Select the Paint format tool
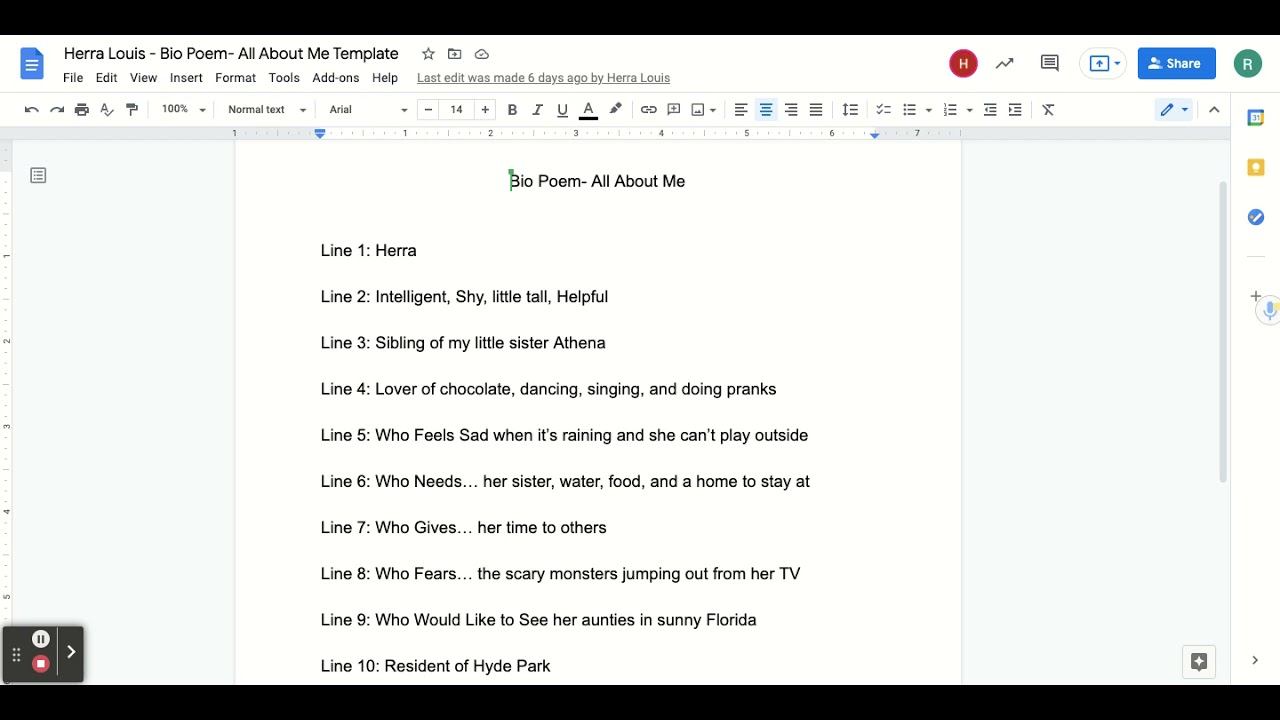This screenshot has width=1280, height=720. point(132,110)
